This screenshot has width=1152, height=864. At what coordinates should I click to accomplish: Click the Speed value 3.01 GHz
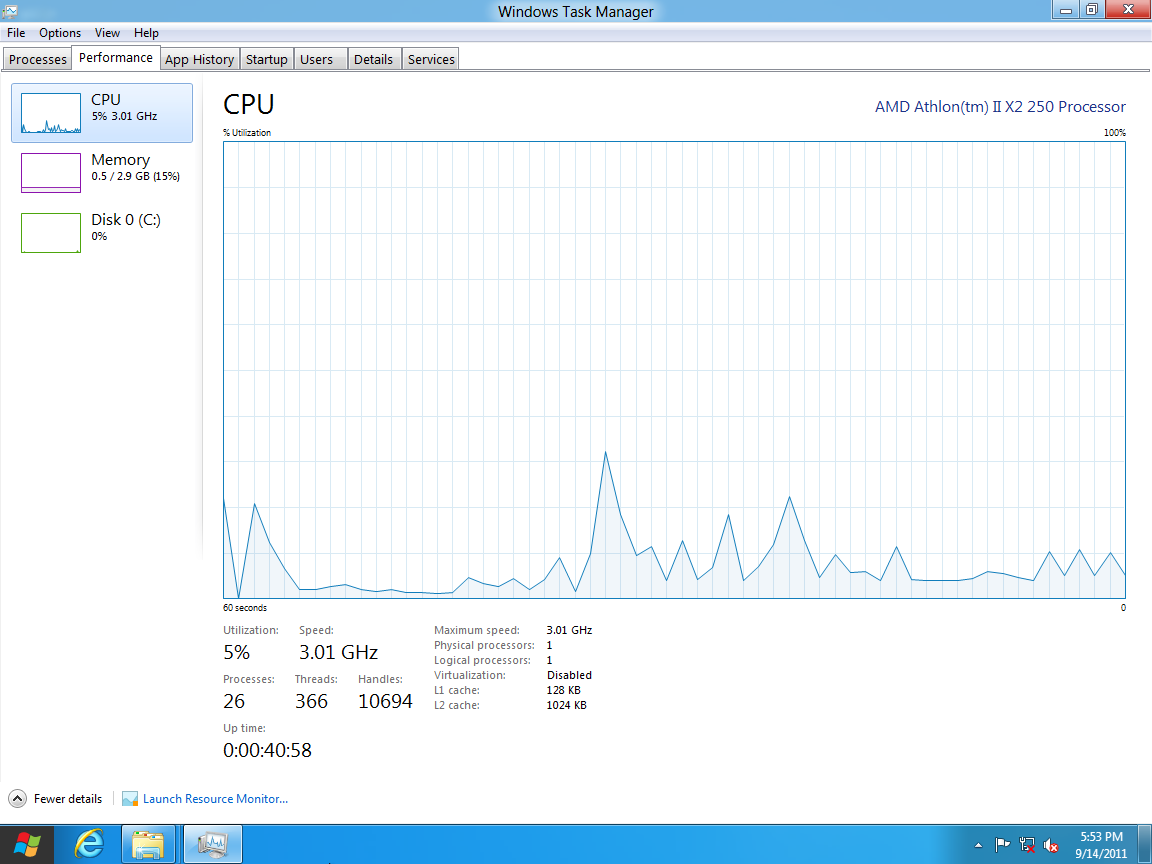coord(339,652)
